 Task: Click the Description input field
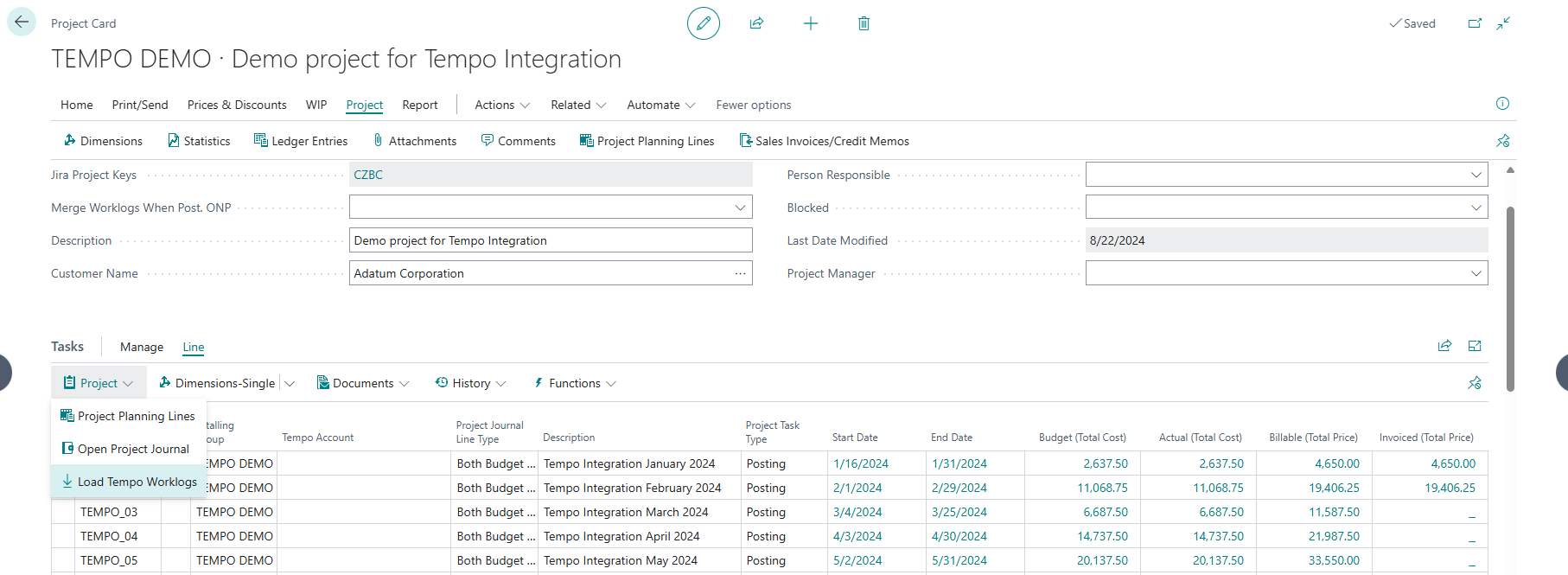tap(550, 240)
